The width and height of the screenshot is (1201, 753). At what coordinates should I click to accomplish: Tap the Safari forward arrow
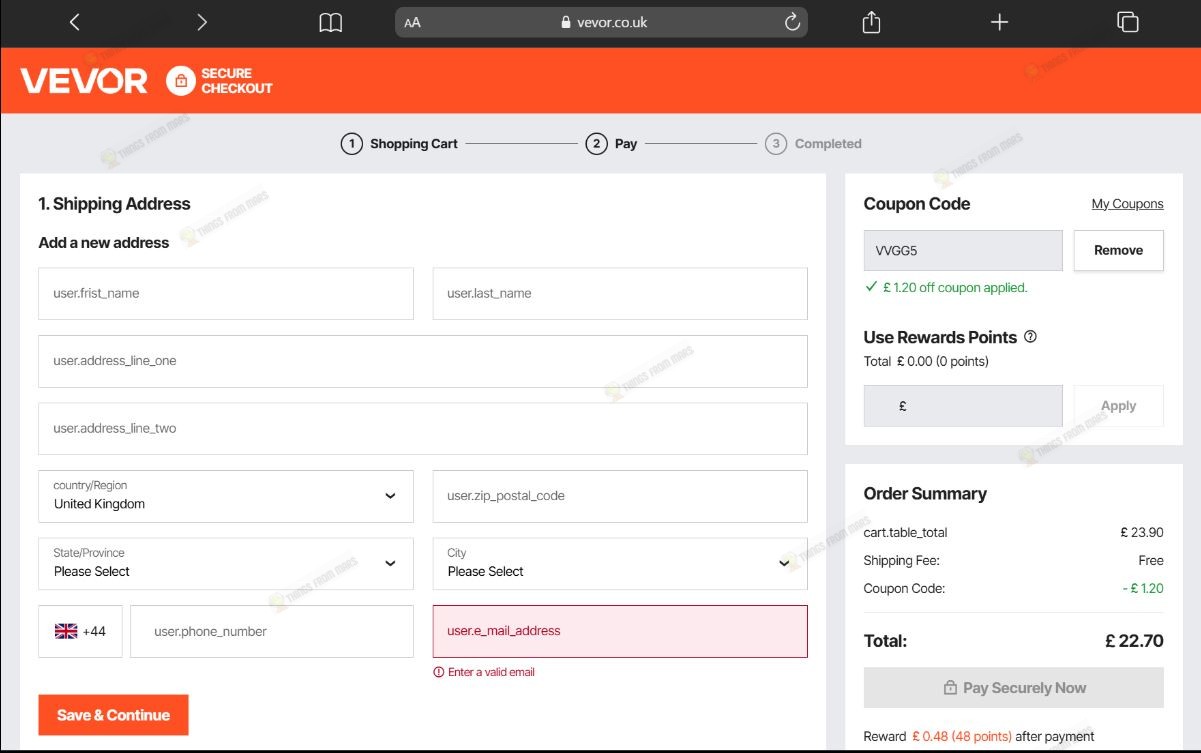tap(202, 22)
